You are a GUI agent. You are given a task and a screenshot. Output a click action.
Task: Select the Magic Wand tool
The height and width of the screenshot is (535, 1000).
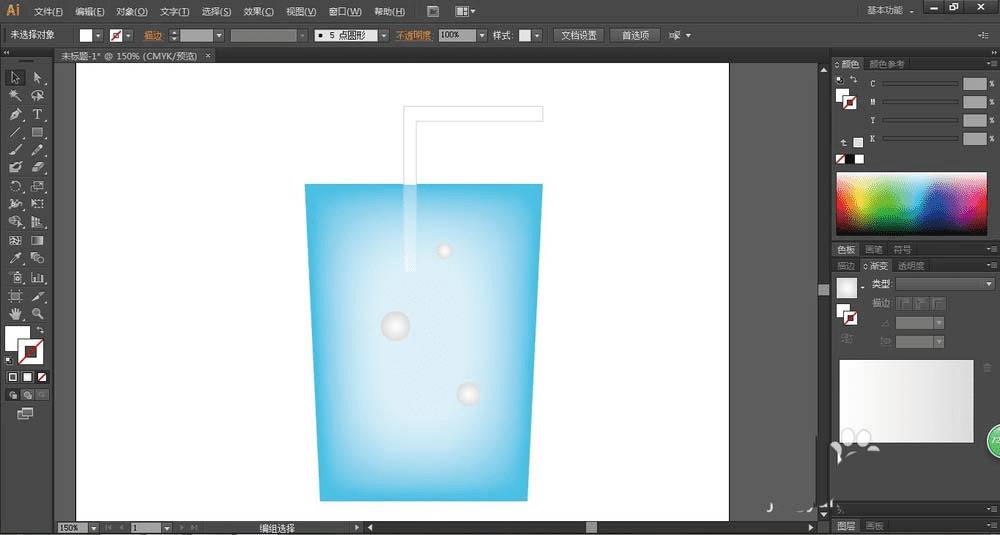tap(16, 96)
